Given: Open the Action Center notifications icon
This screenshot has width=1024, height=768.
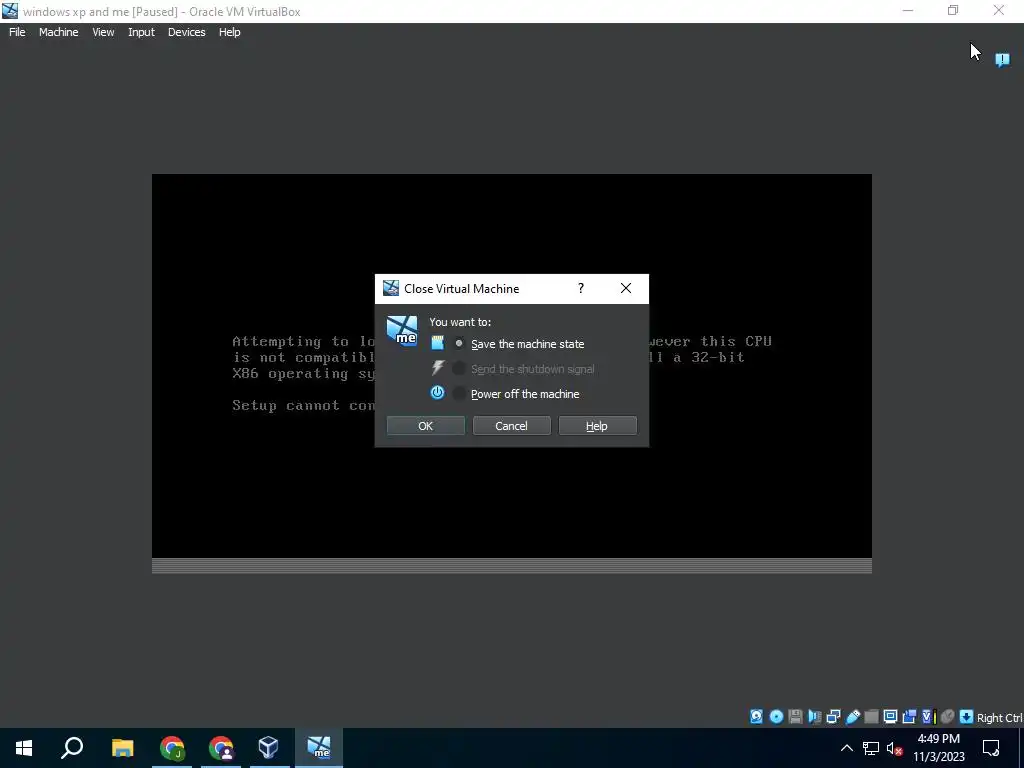Looking at the screenshot, I should pos(991,748).
